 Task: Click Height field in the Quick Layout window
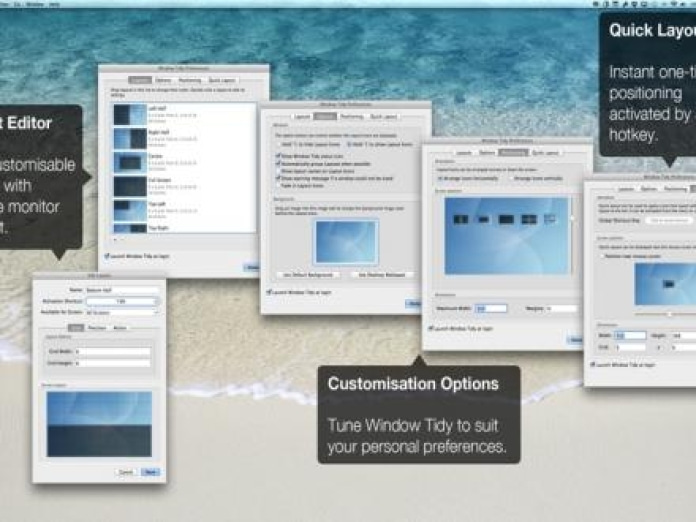[684, 336]
